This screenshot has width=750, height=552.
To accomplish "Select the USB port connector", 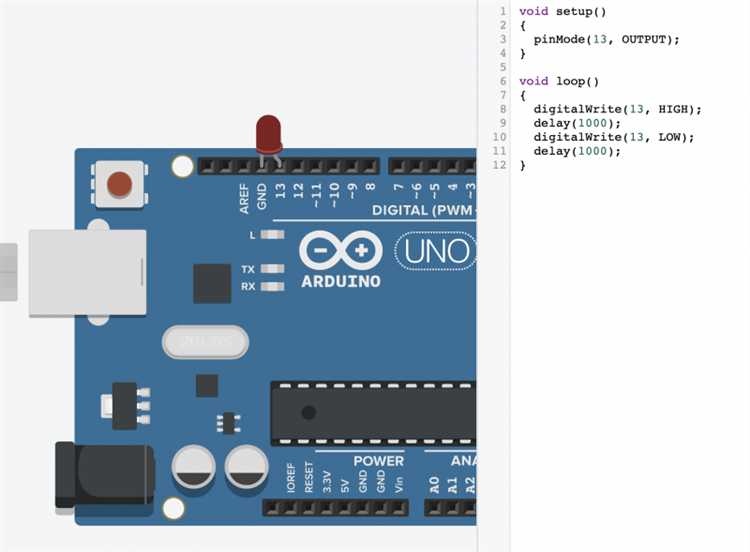I will point(88,272).
